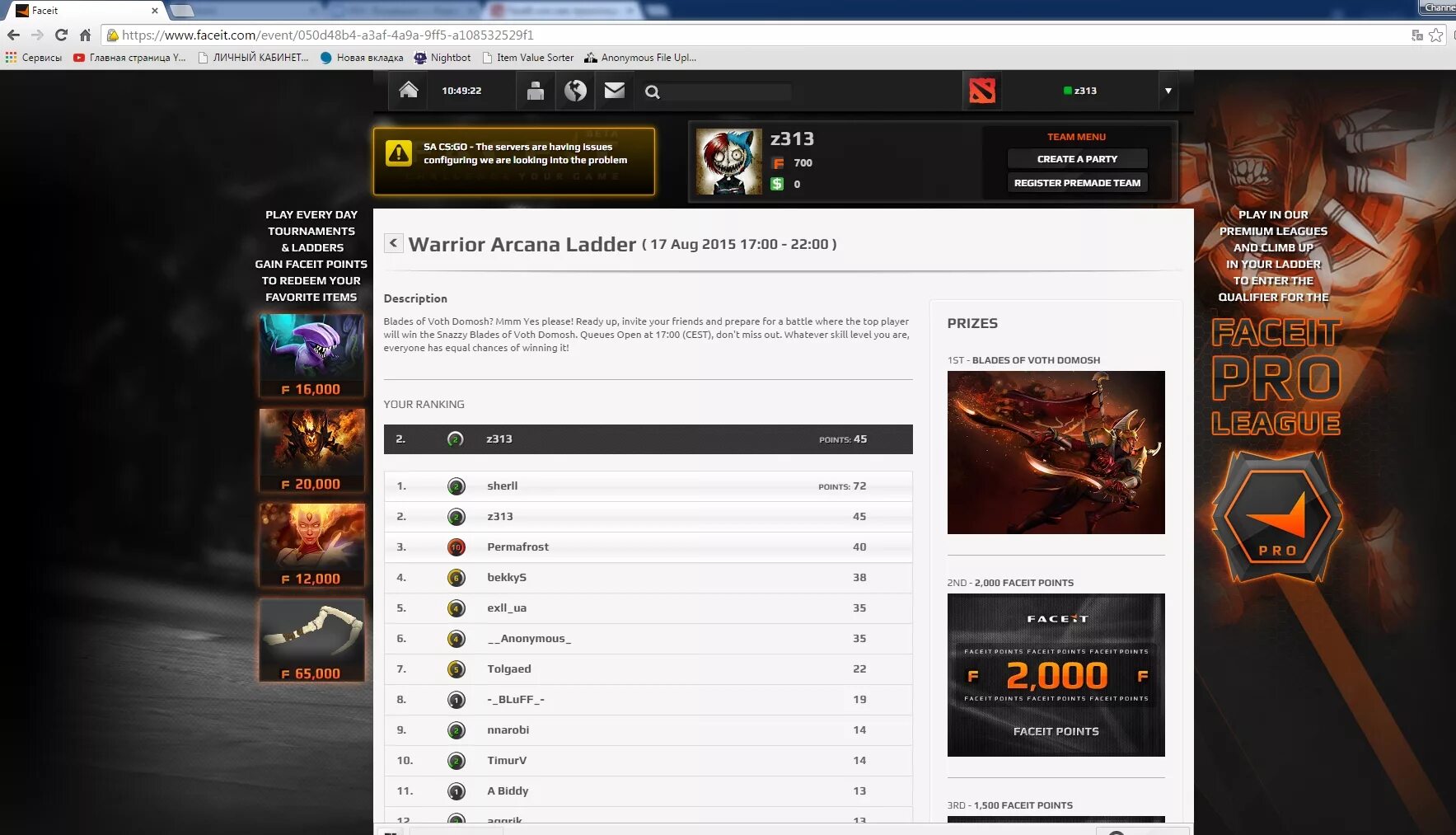Click sherll's level badge icon
1456x835 pixels.
point(456,486)
